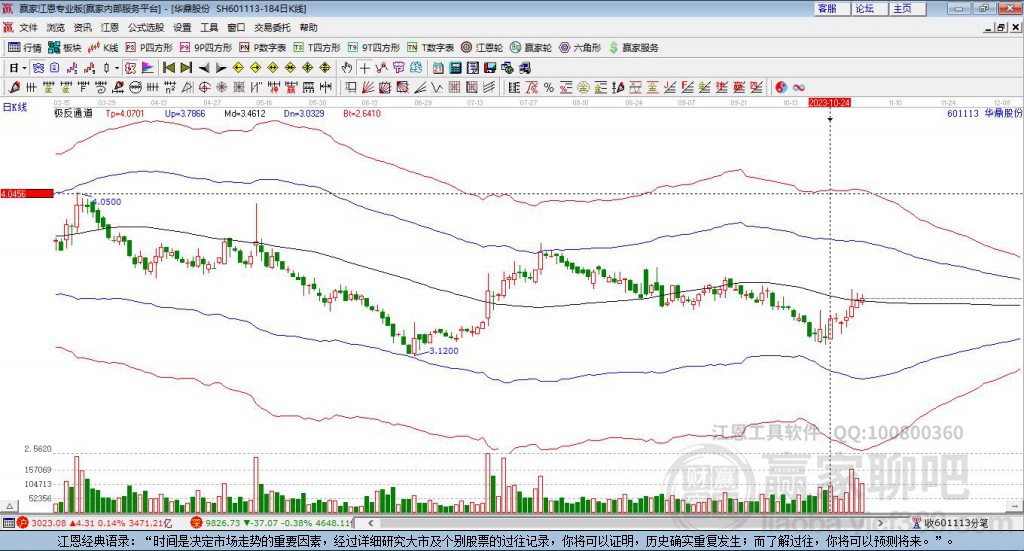Click the yin-yang taiji icon
1024x551 pixels.
781,87
